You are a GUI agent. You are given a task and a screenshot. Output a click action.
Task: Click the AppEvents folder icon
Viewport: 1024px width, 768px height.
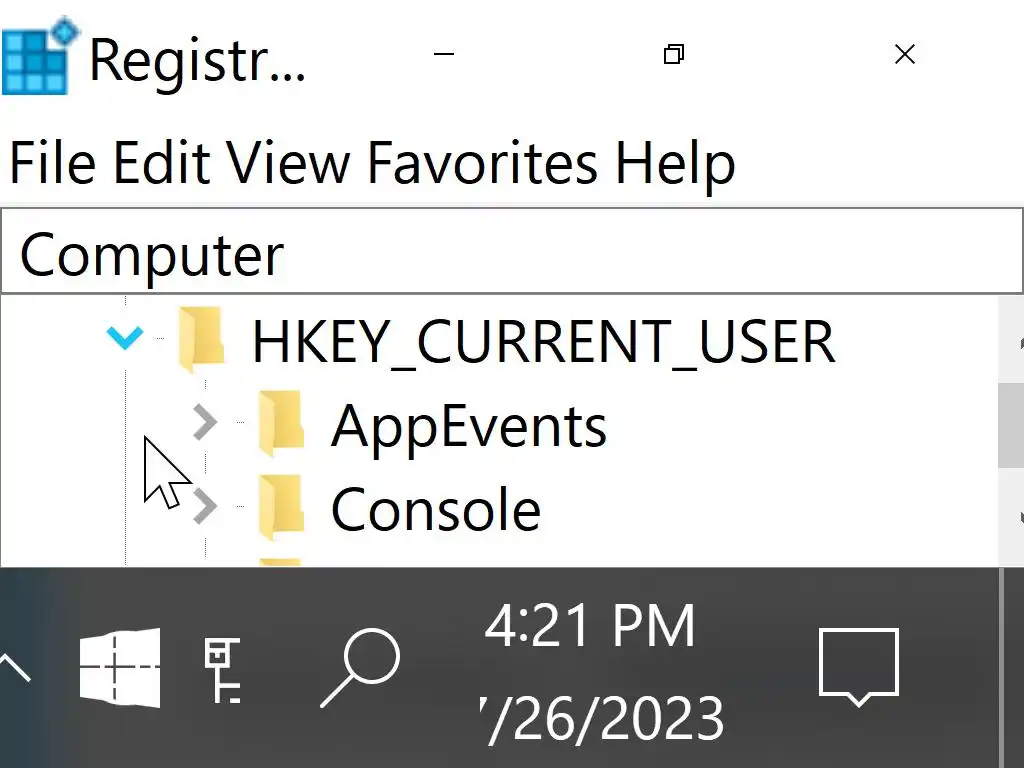[281, 425]
